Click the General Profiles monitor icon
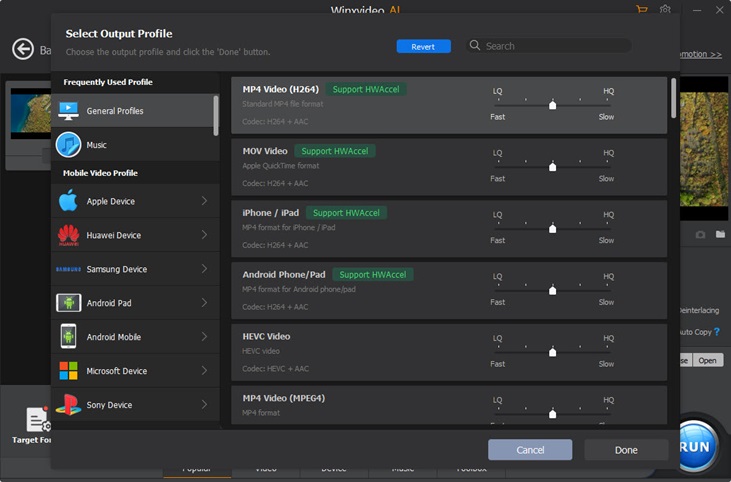Image resolution: width=731 pixels, height=482 pixels. pyautogui.click(x=69, y=111)
